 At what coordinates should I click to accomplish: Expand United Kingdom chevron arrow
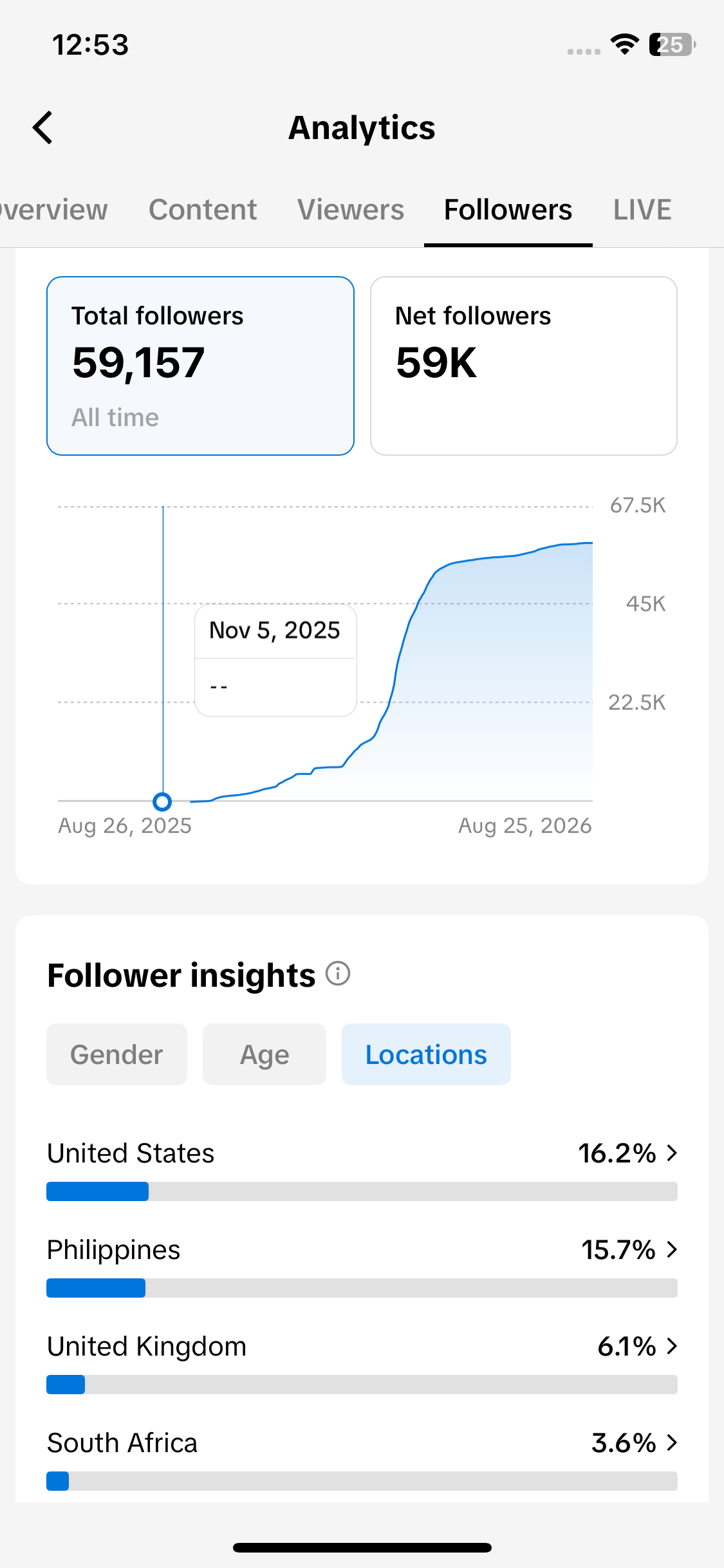point(672,1346)
